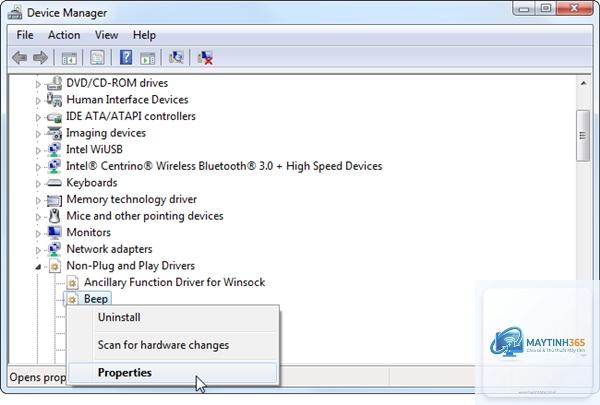Viewport: 600px width, 405px height.
Task: Click the Human Interface Devices icon
Action: 54,100
